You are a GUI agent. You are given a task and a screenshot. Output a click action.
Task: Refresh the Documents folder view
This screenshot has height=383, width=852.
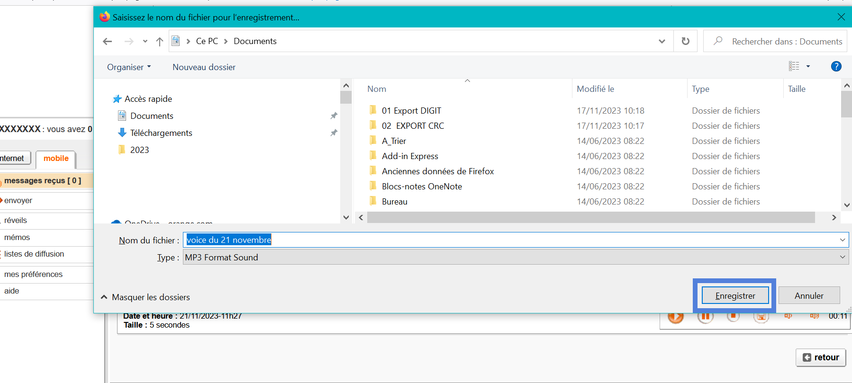click(x=685, y=41)
